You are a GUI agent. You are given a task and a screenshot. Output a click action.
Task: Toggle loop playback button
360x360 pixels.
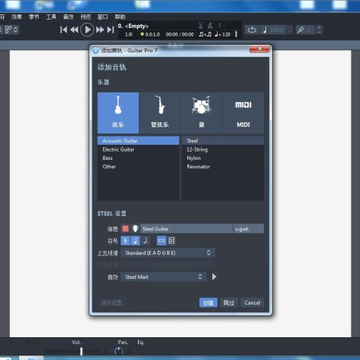tap(252, 30)
